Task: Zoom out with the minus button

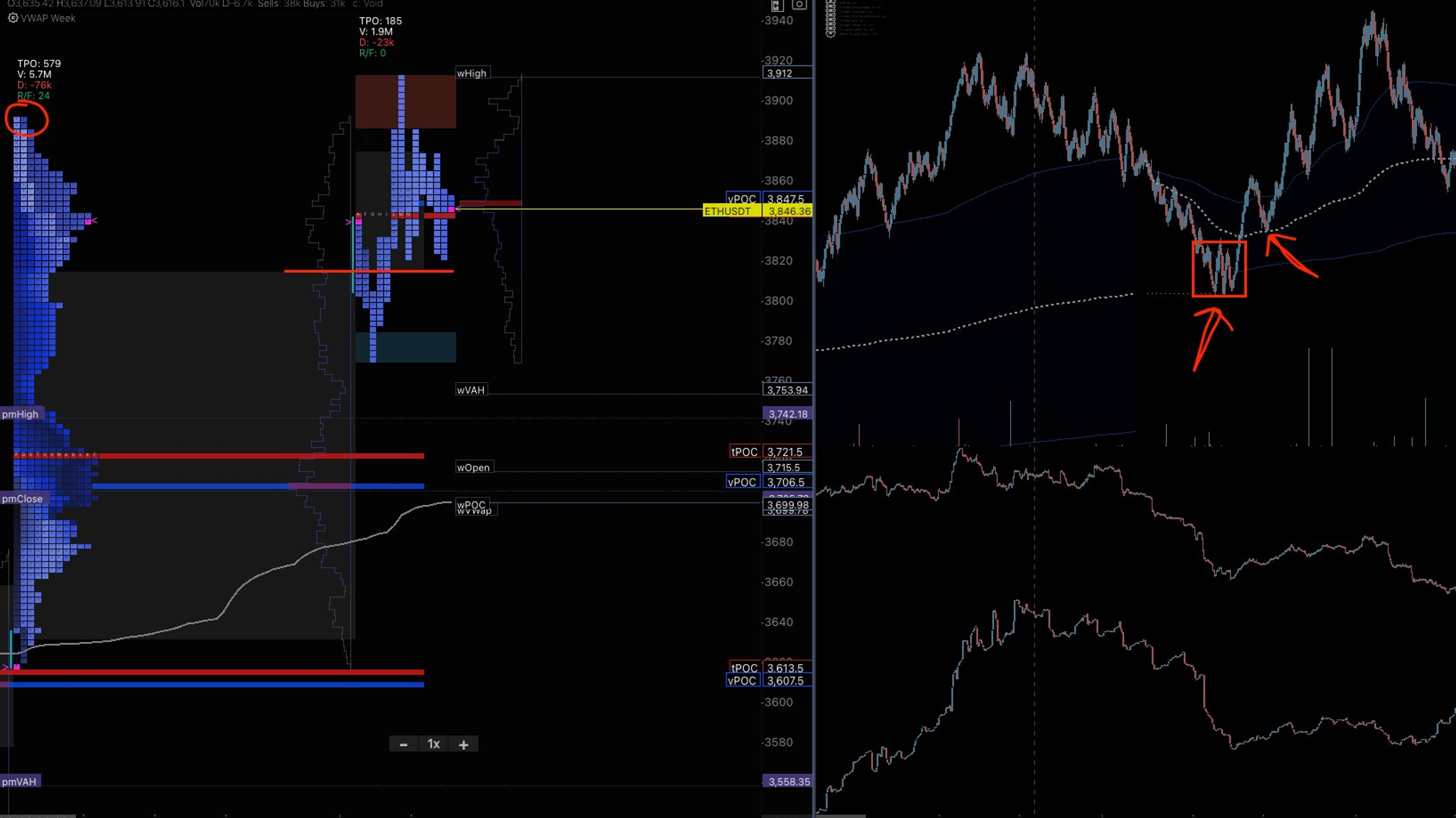Action: (404, 744)
